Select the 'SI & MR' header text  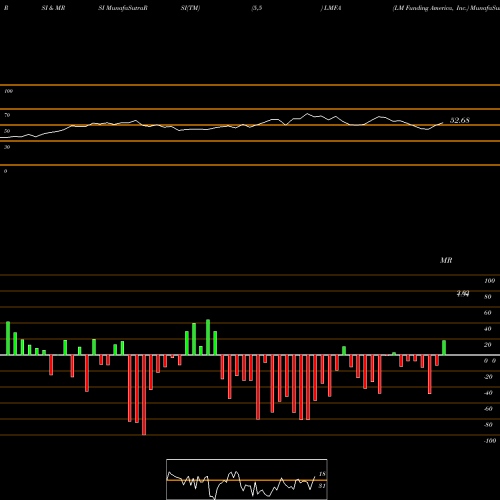[x=53, y=8]
